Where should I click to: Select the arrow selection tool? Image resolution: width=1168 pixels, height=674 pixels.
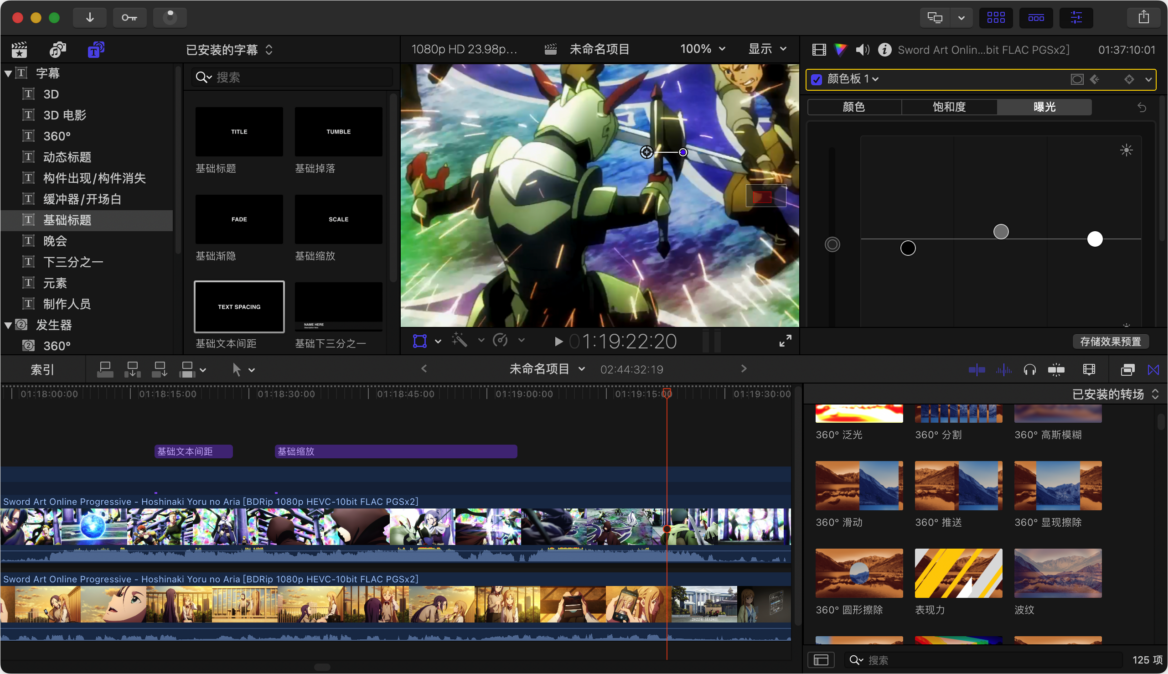(237, 369)
